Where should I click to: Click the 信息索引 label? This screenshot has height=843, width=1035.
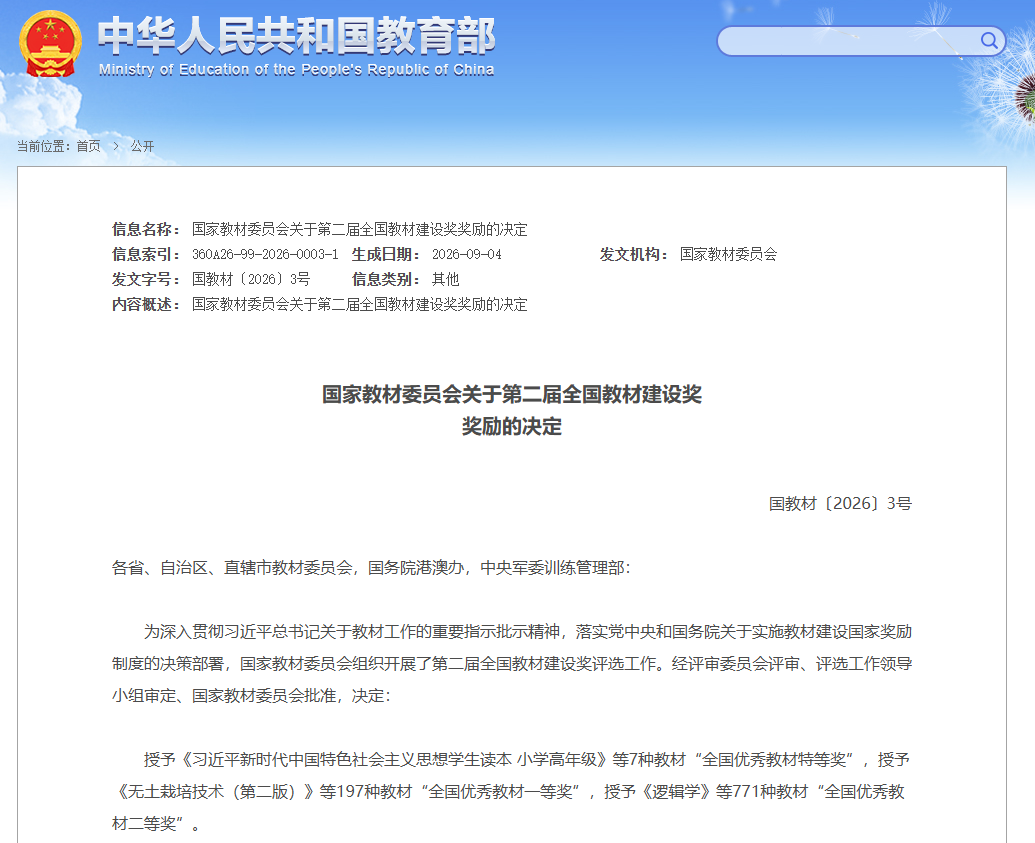click(x=146, y=254)
